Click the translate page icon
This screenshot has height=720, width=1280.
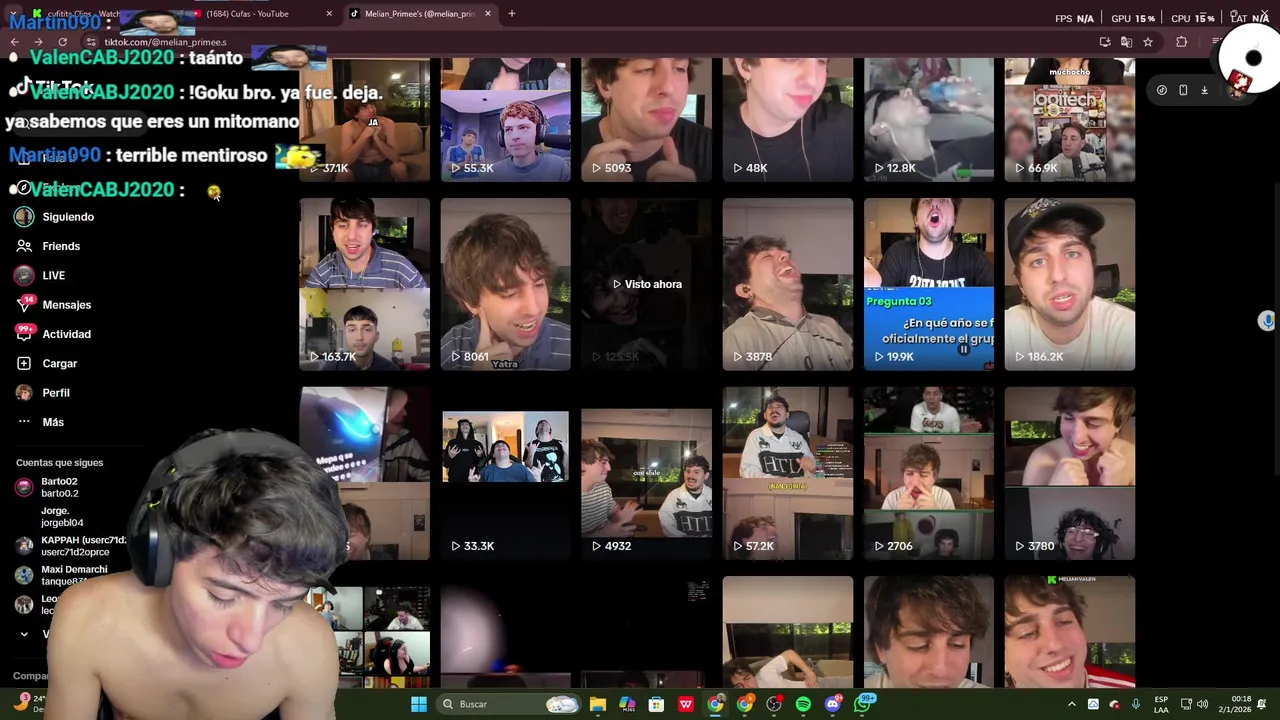(1126, 42)
